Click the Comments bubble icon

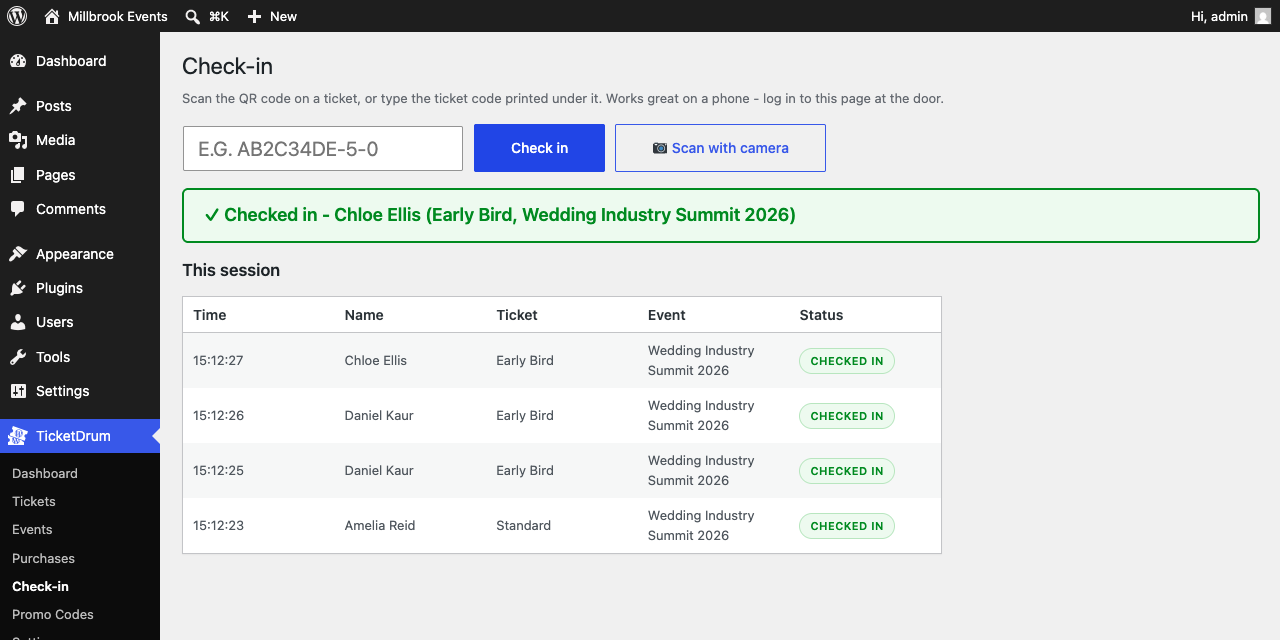pos(18,209)
